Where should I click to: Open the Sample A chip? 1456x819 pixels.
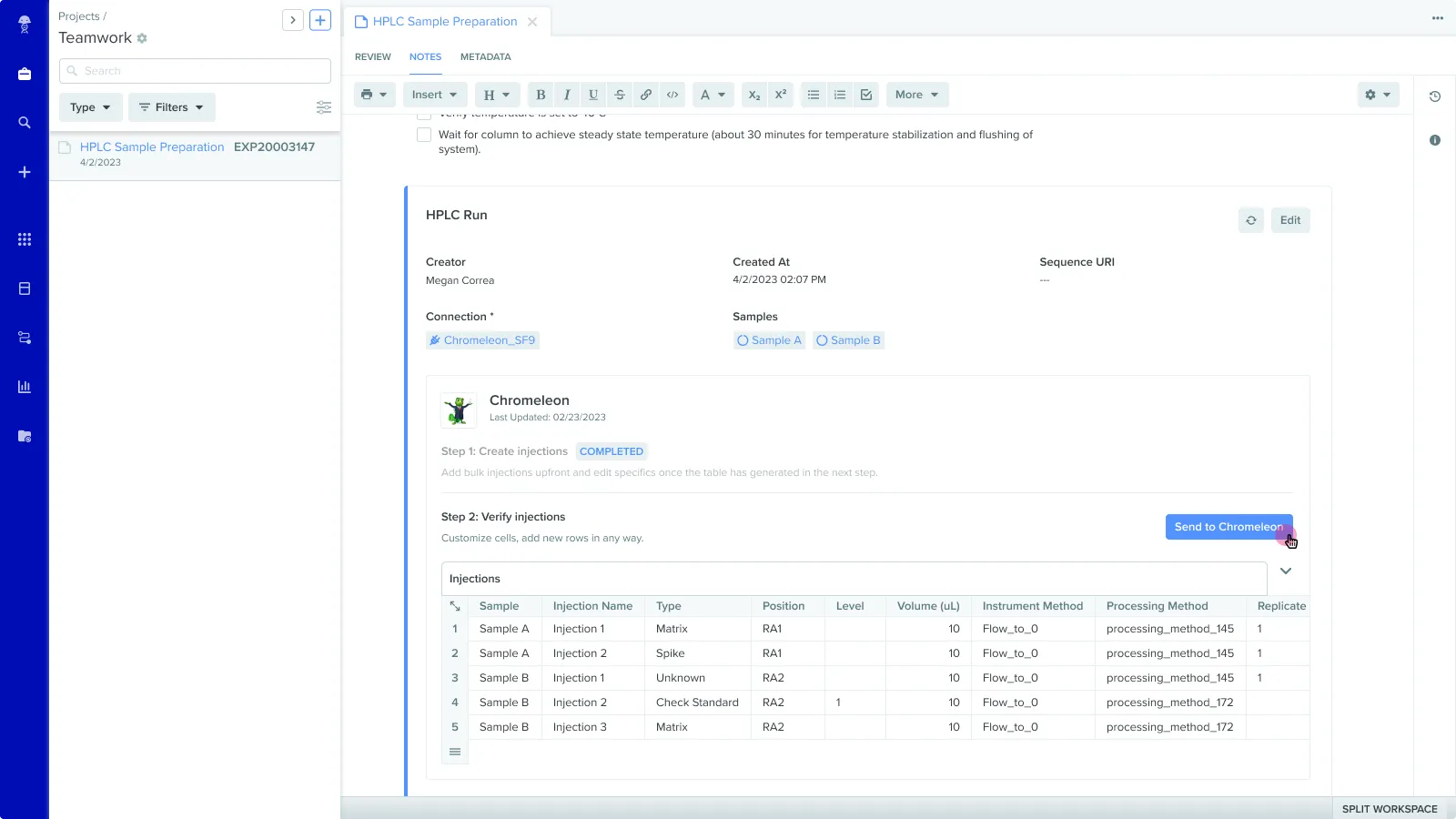click(x=769, y=340)
